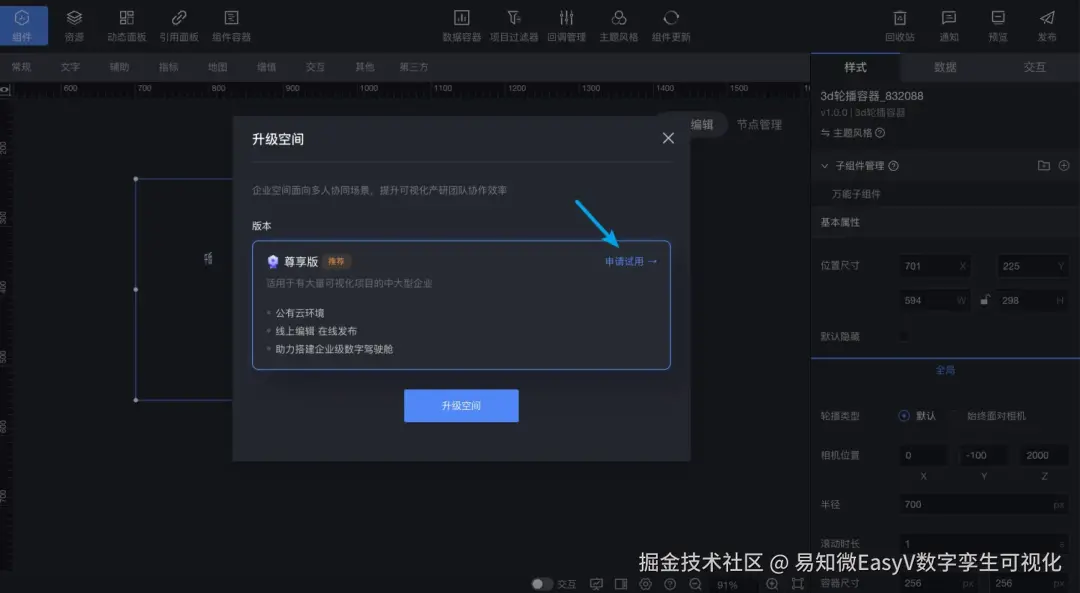Open the 主题风格 theme style tool
Screen dimensions: 1080x593
619,25
